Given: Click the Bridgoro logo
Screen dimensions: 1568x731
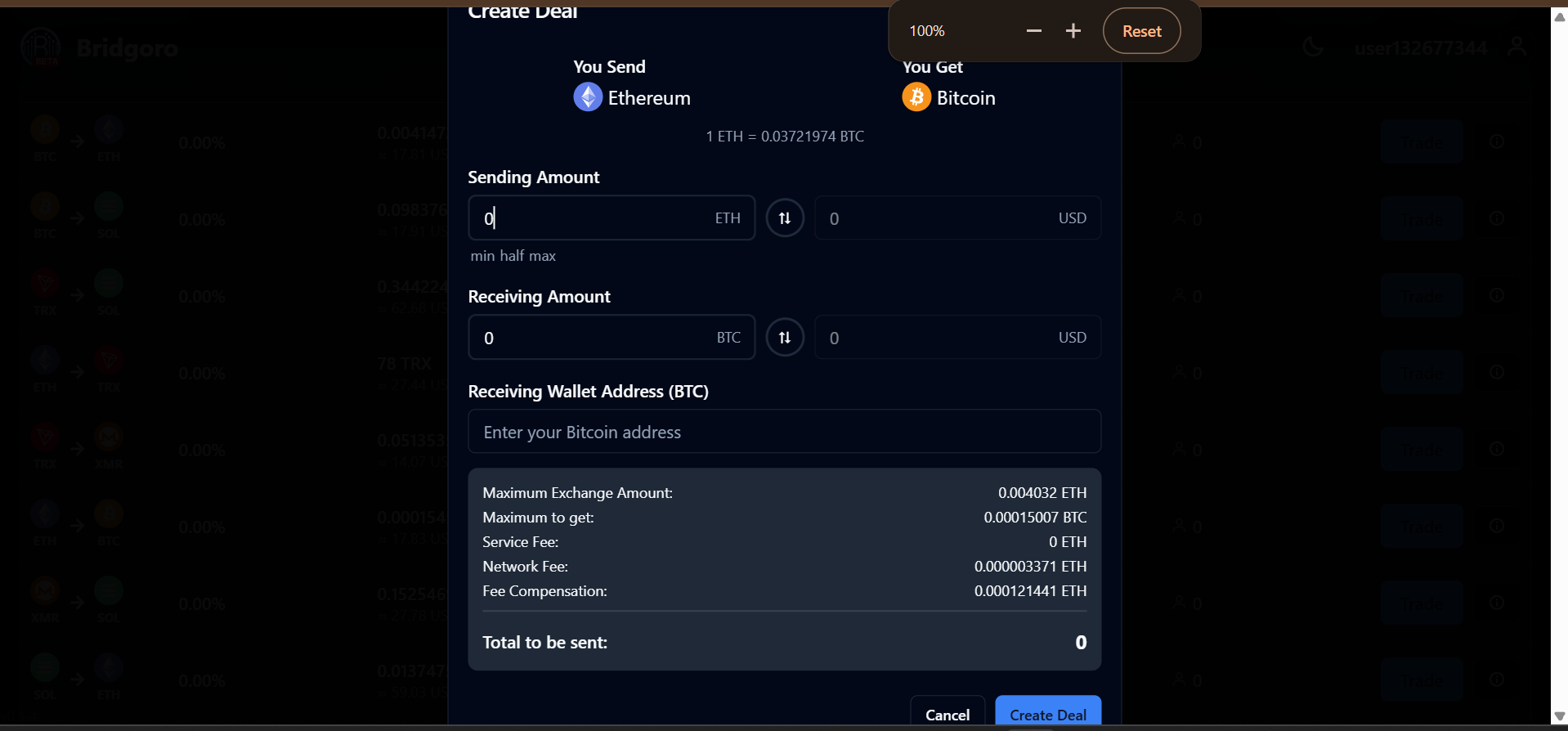Looking at the screenshot, I should 41,47.
